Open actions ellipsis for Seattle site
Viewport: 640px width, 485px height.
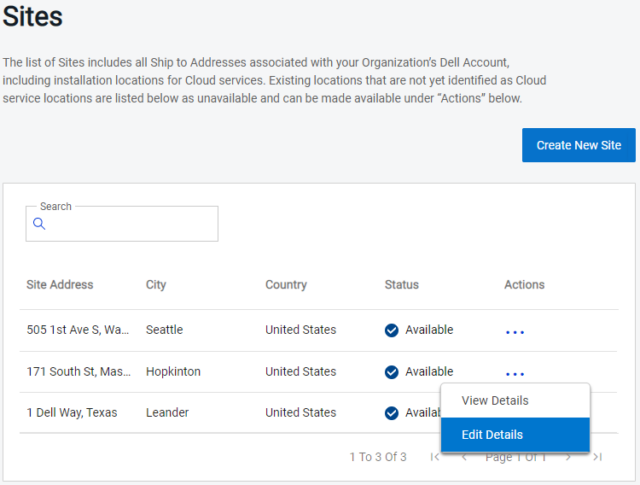pos(515,331)
